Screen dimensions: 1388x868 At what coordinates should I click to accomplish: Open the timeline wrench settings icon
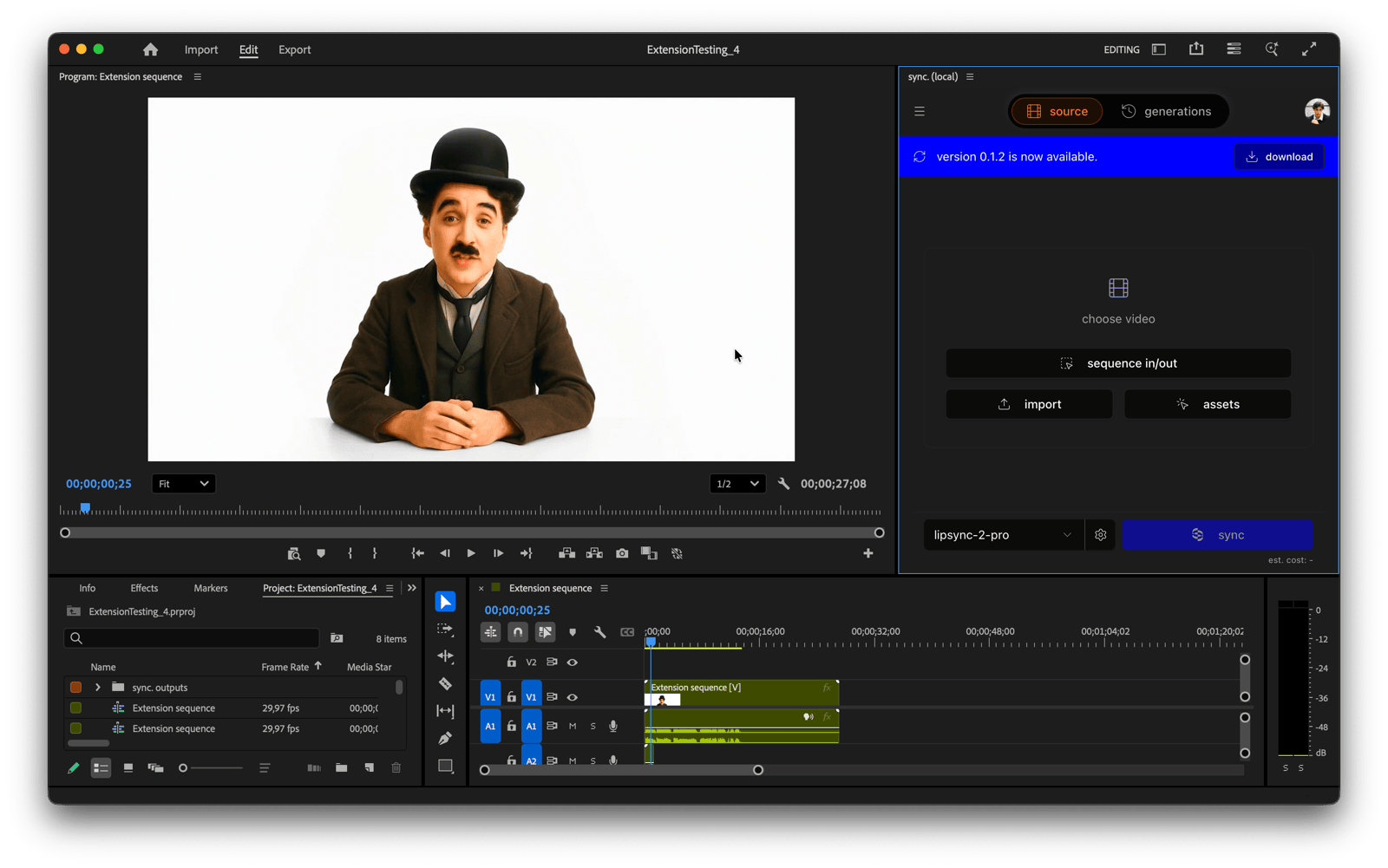tap(599, 632)
